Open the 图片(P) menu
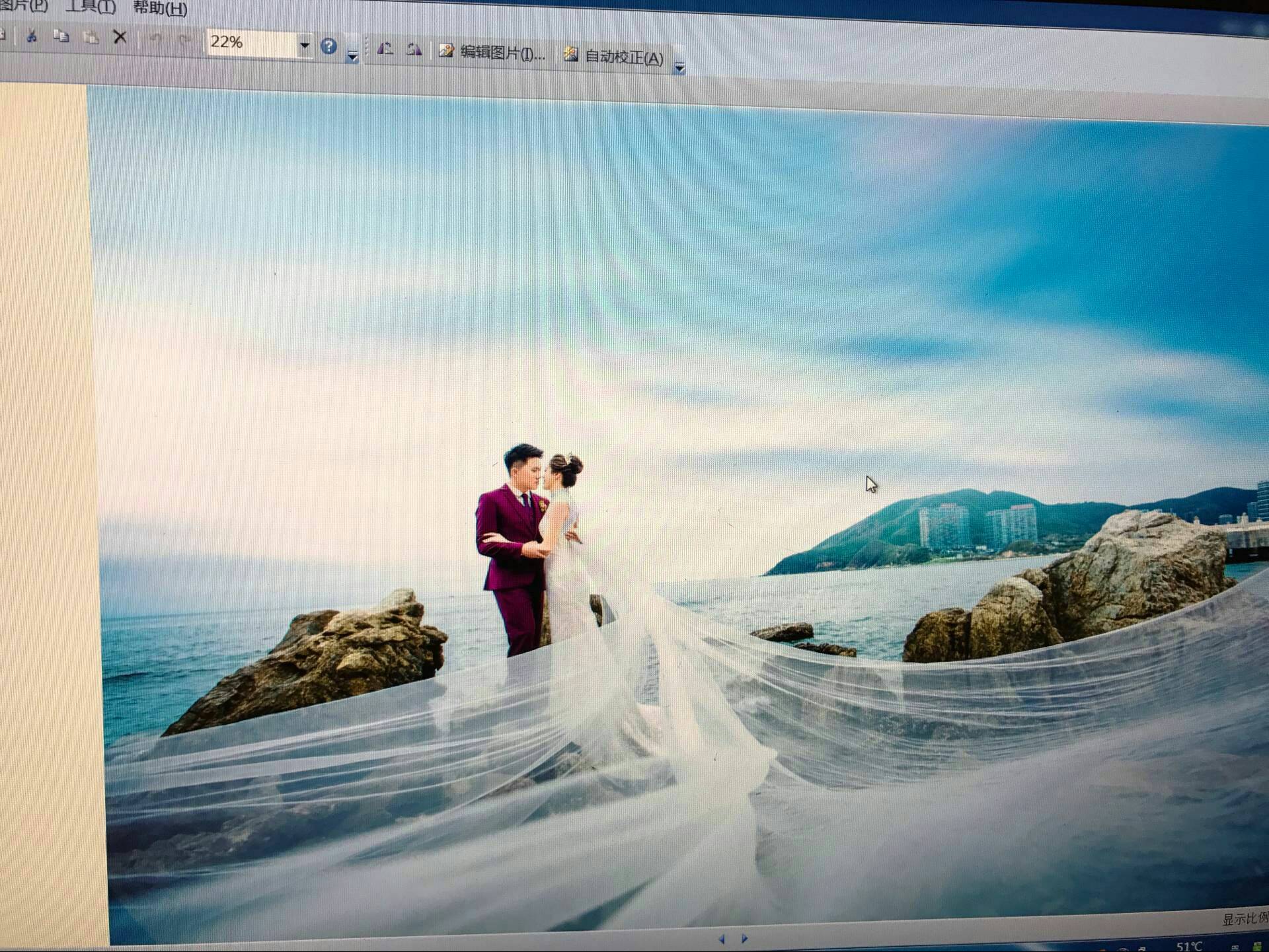Viewport: 1269px width, 952px height. click(x=24, y=6)
